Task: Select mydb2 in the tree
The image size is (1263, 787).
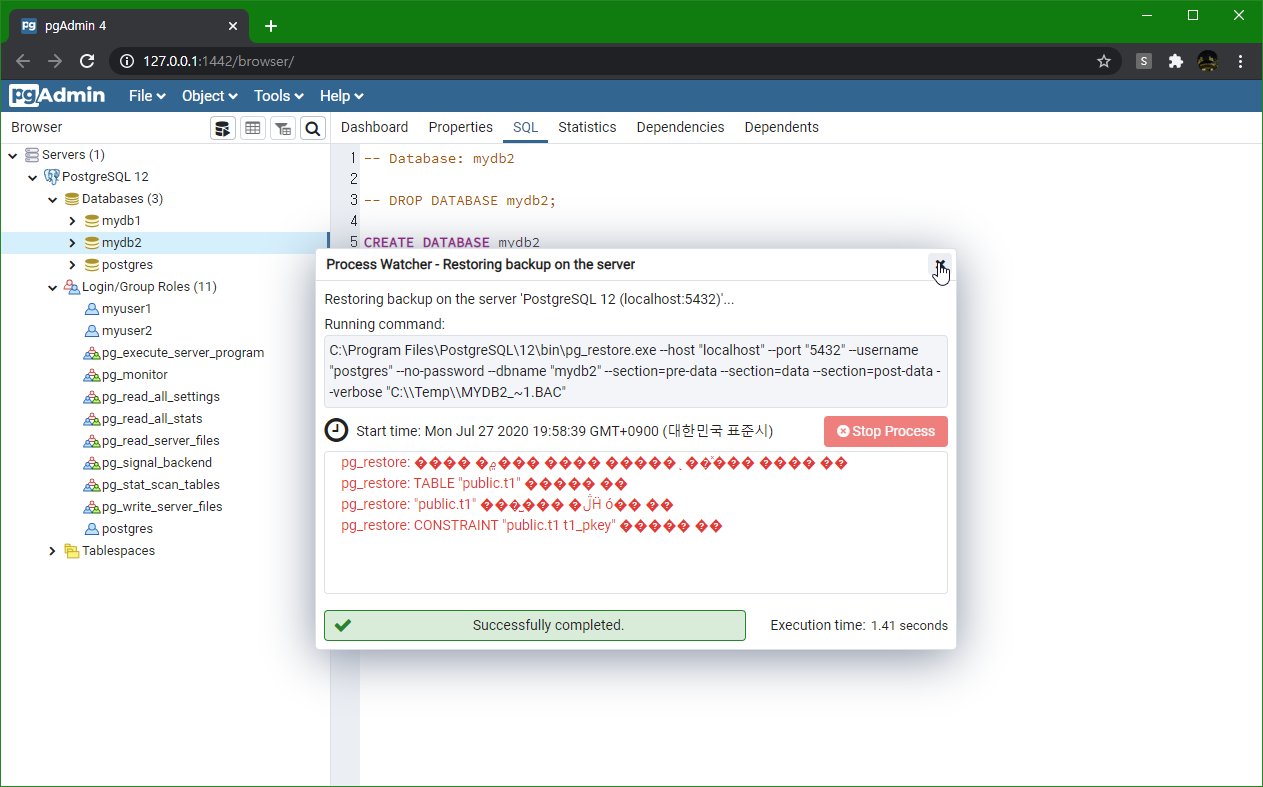Action: click(x=121, y=243)
